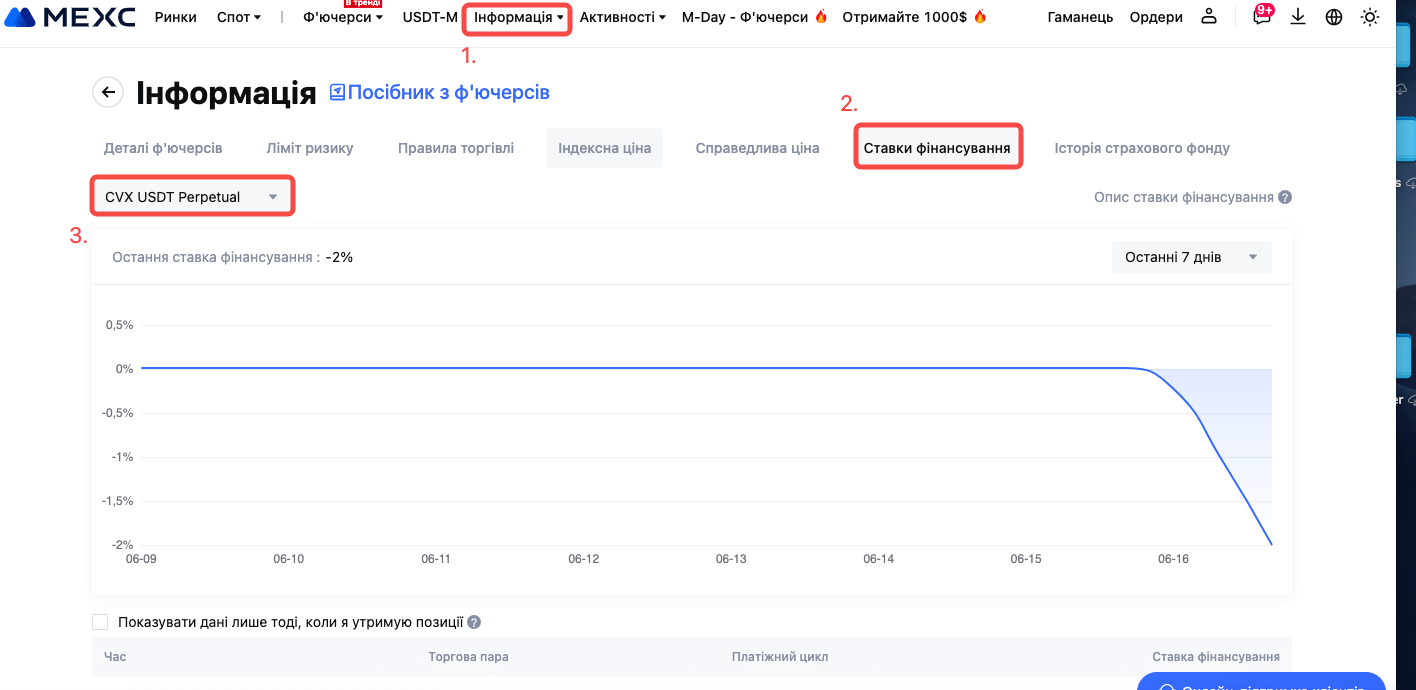This screenshot has width=1416, height=690.
Task: Open the user profile icon
Action: click(1209, 17)
